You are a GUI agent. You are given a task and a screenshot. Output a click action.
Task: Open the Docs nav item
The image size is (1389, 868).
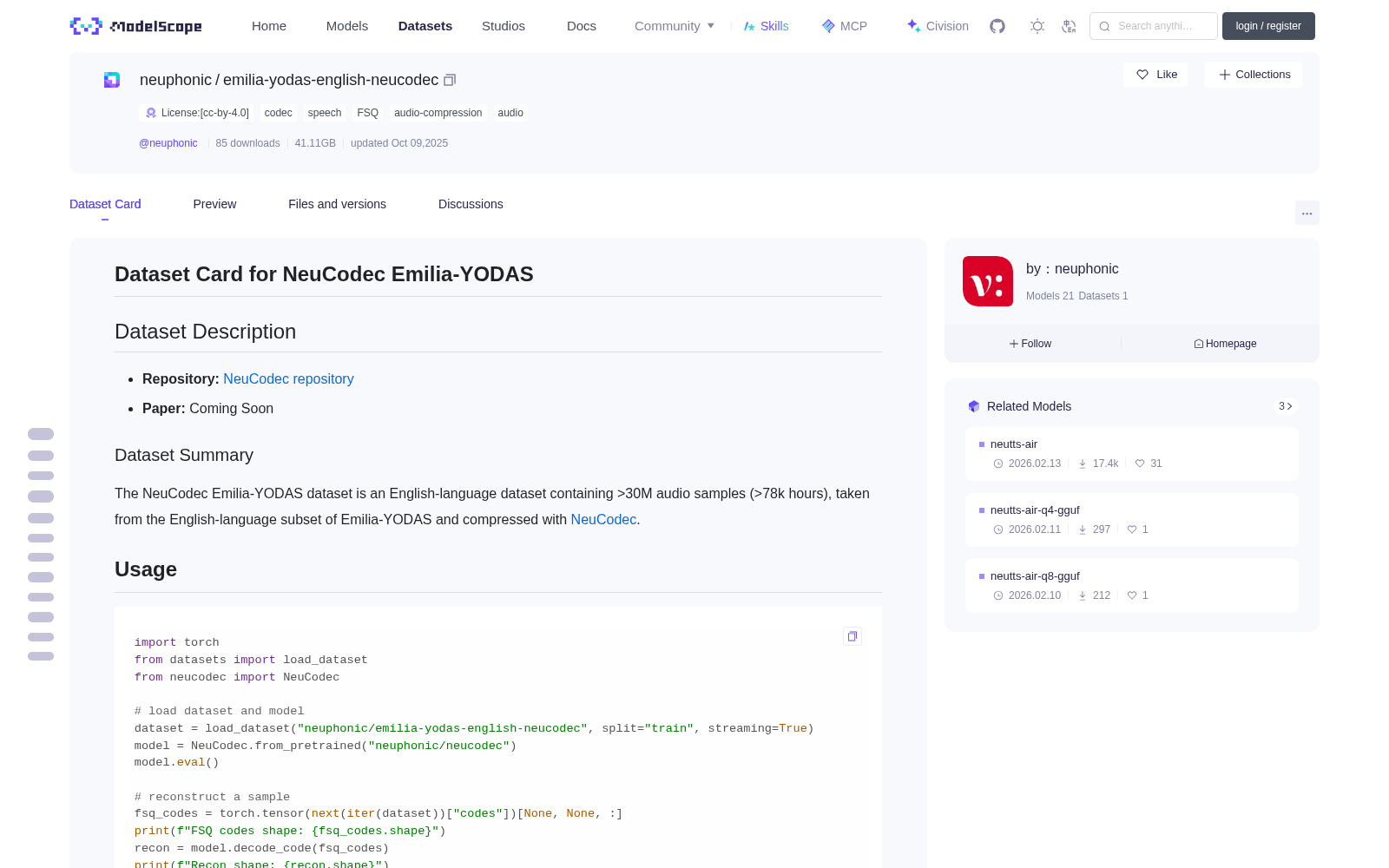(582, 26)
